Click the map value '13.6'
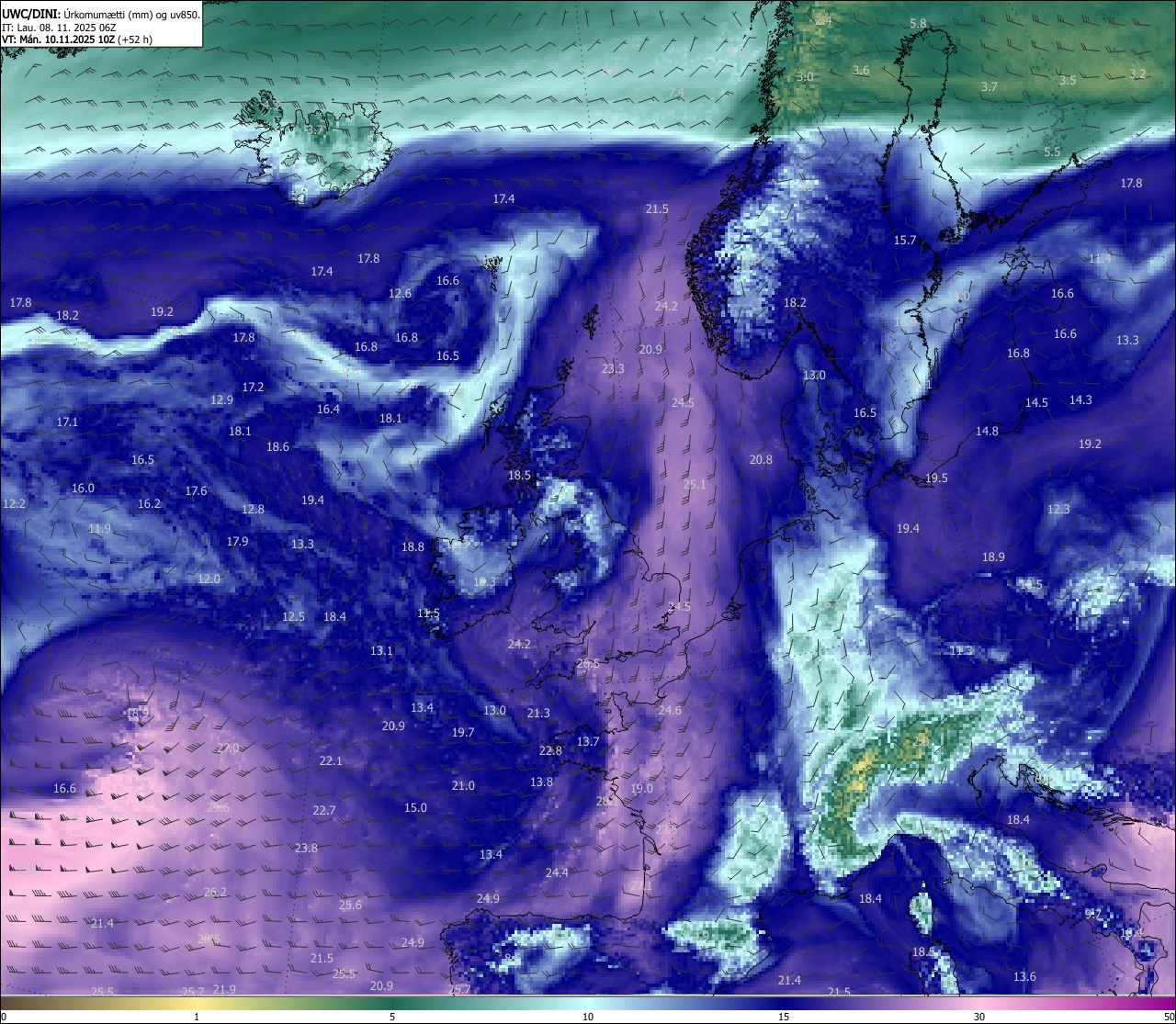Image resolution: width=1176 pixels, height=1024 pixels. click(x=1024, y=977)
